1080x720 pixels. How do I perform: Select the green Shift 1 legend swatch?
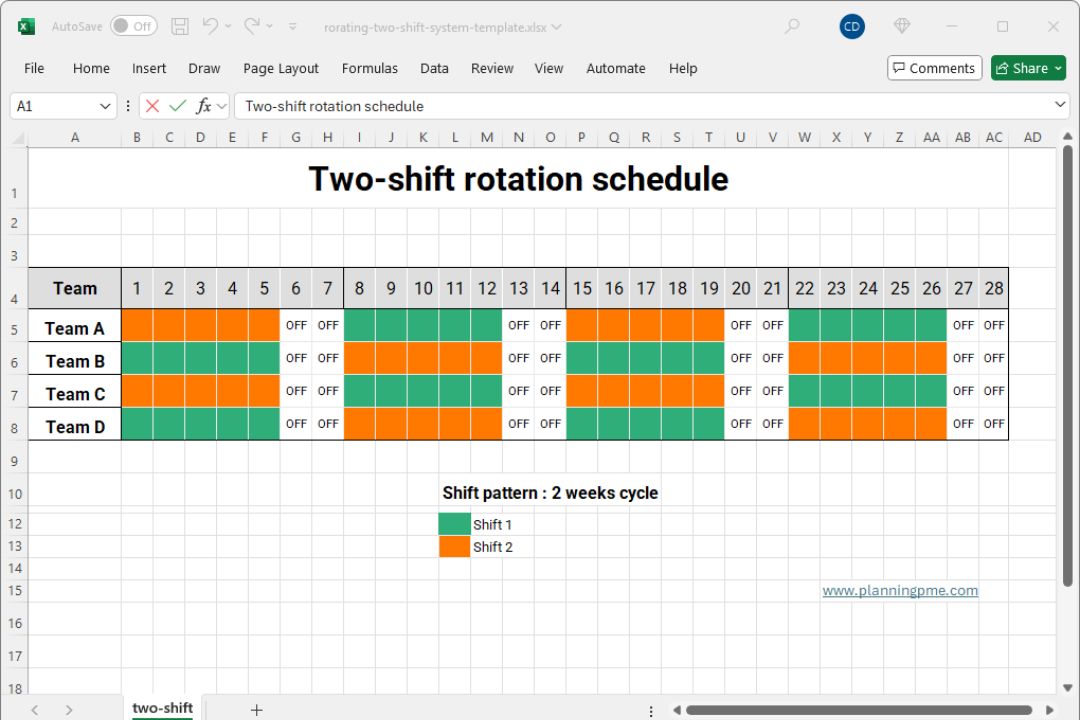pyautogui.click(x=454, y=524)
